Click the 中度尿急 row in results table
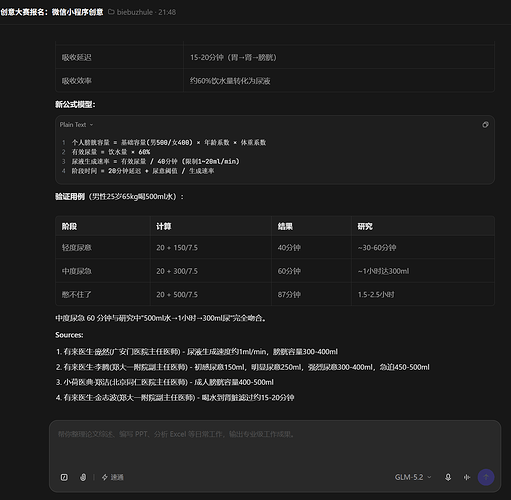 click(275, 271)
